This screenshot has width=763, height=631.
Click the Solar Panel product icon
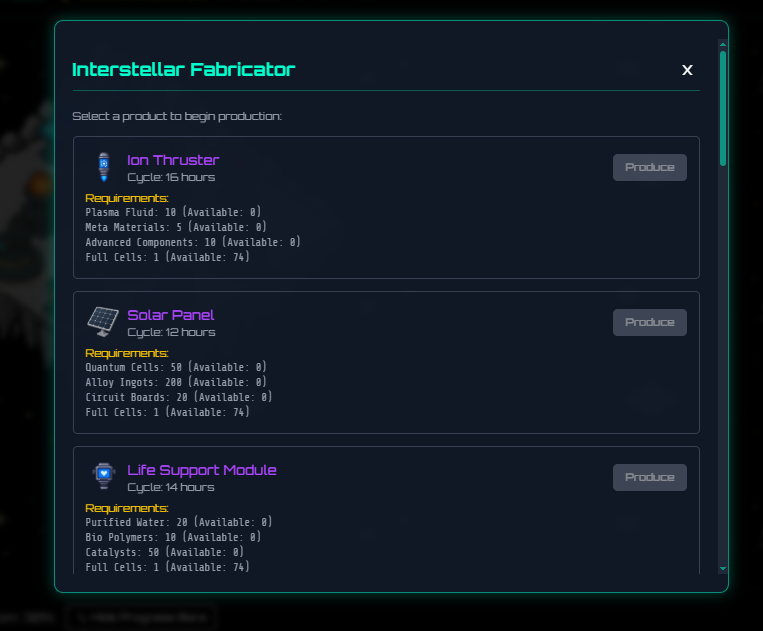(x=102, y=322)
